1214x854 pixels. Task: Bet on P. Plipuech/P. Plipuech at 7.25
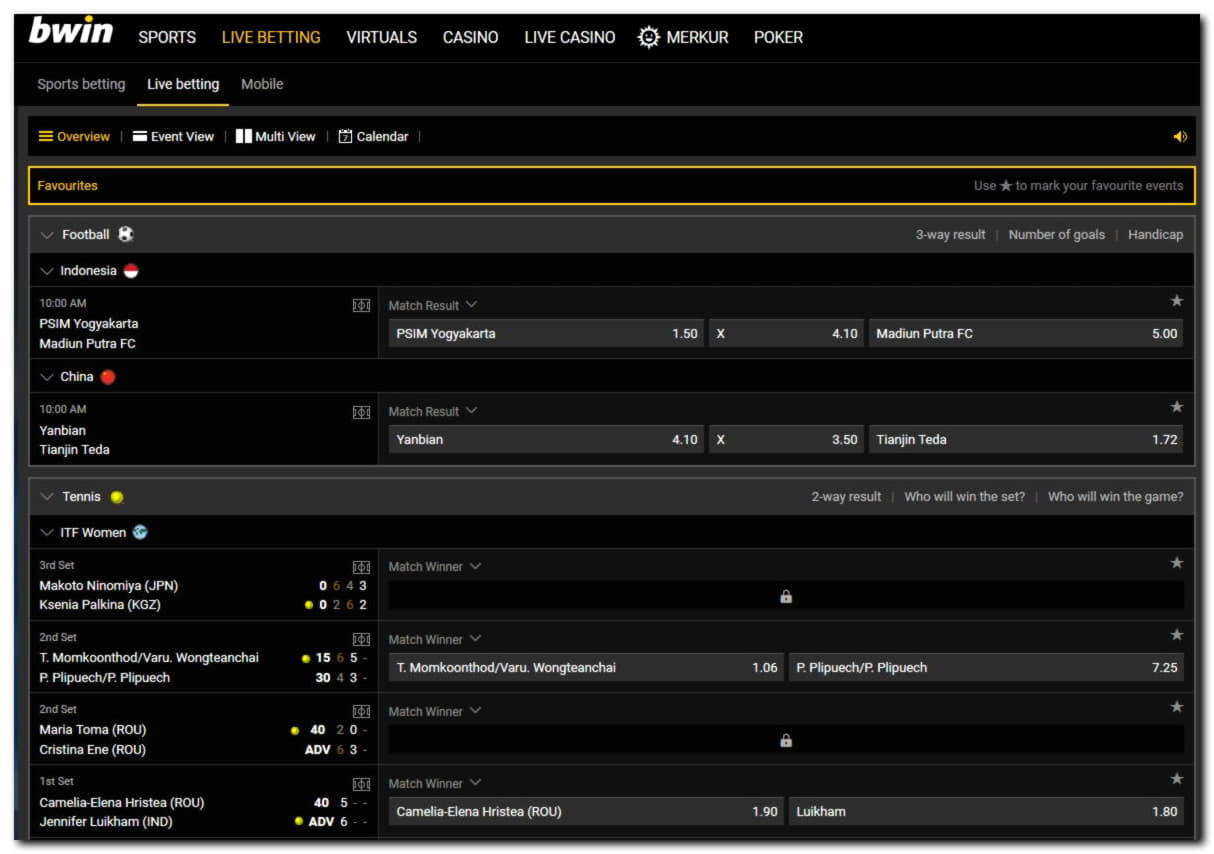click(x=986, y=667)
